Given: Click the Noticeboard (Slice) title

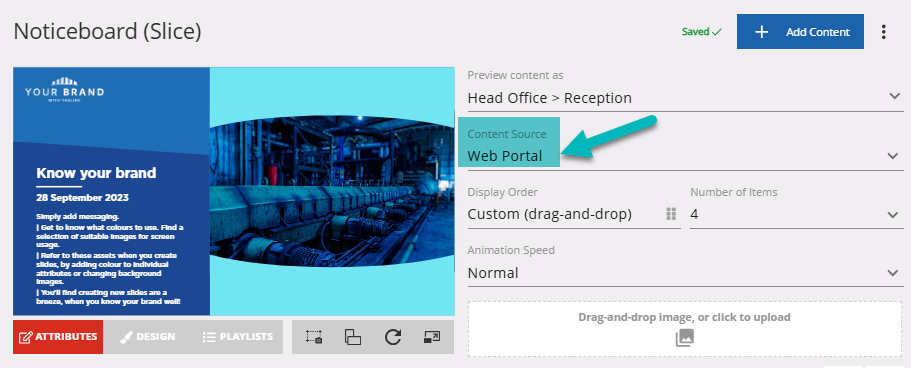Looking at the screenshot, I should [107, 31].
